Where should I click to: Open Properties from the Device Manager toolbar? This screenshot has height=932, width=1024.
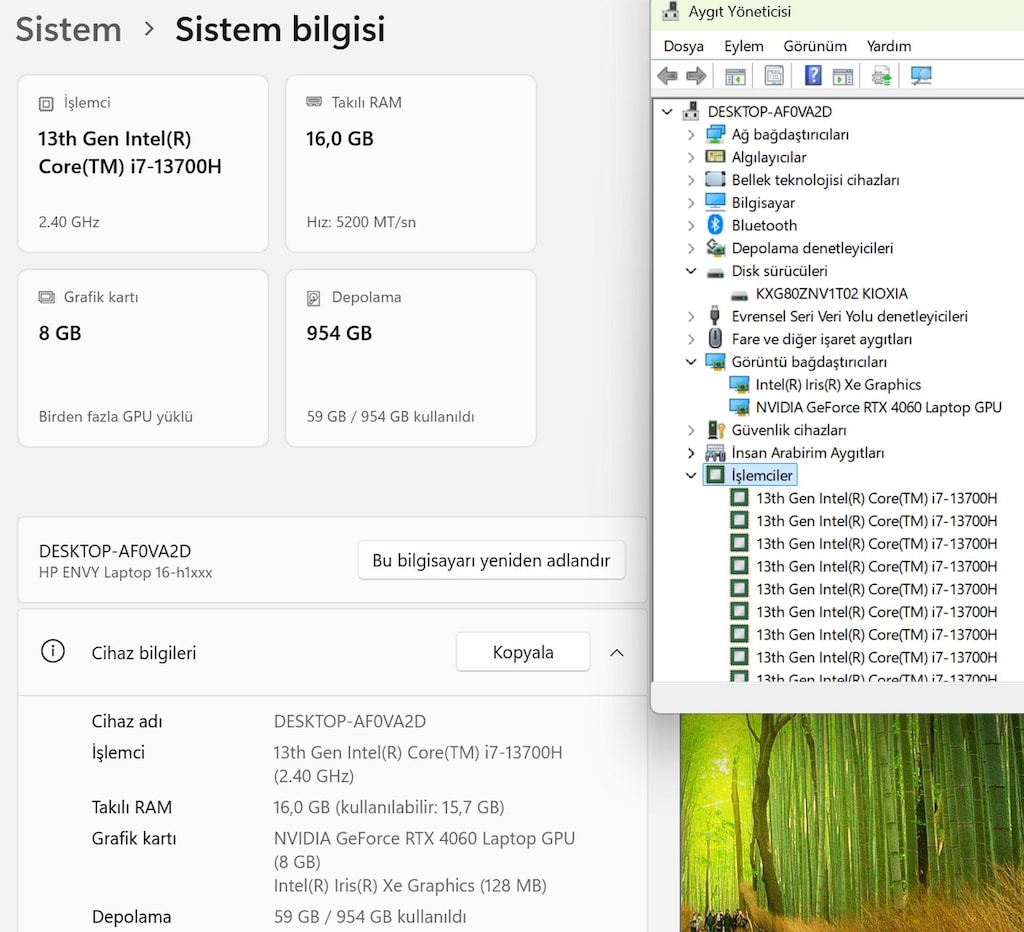tap(774, 76)
